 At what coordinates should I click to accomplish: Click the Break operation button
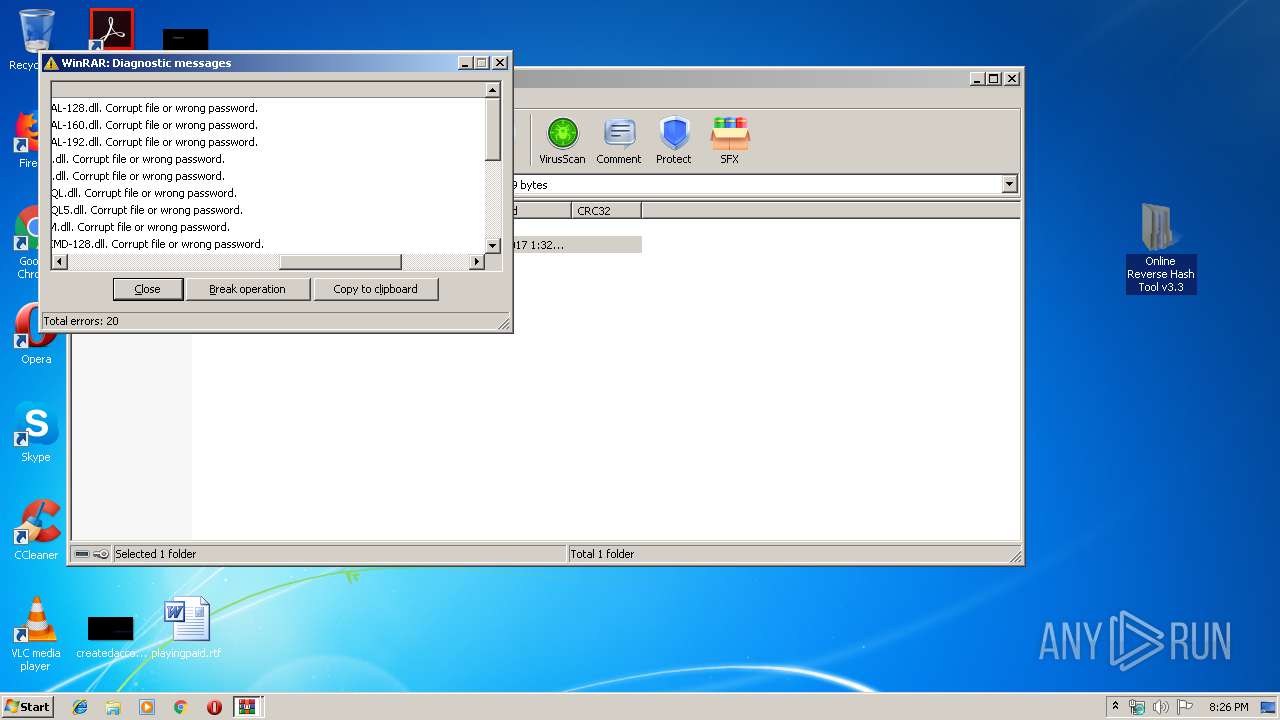point(247,289)
